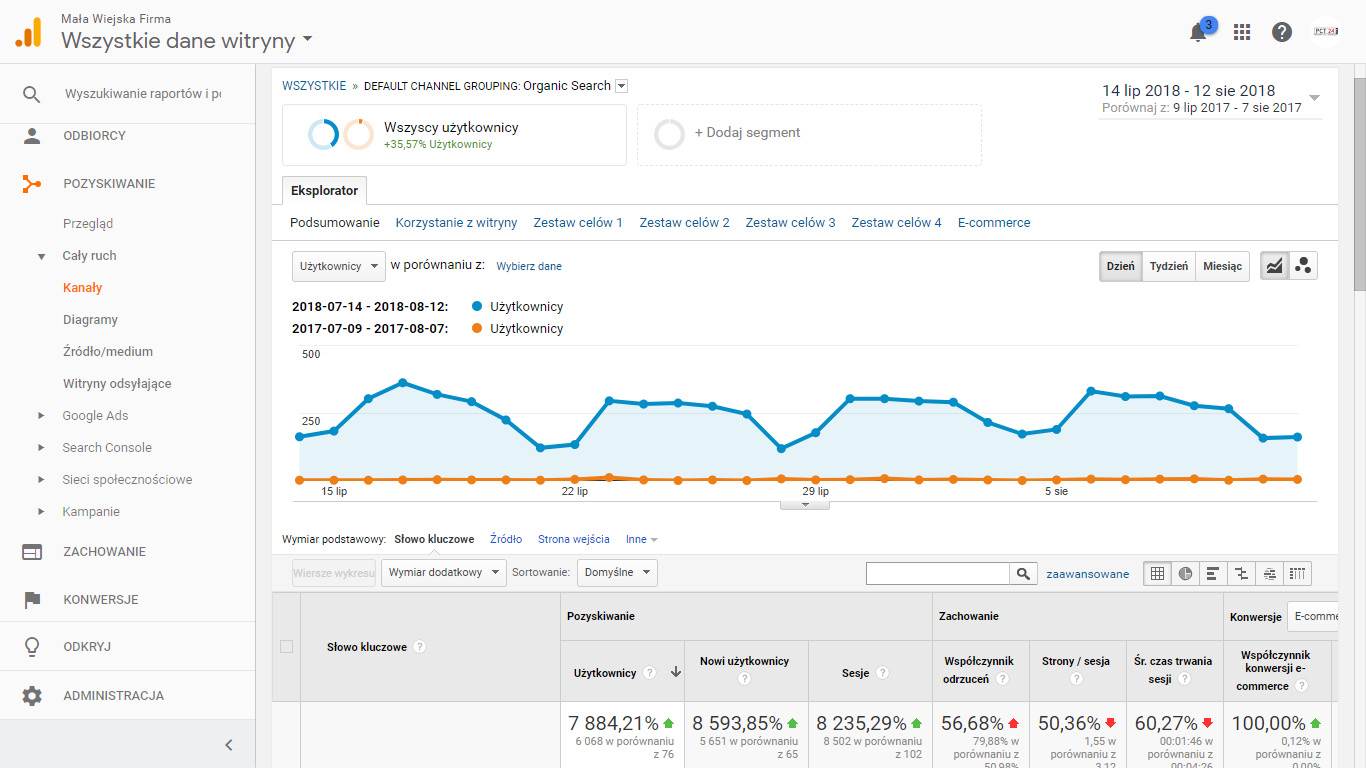Open the Google apps grid icon
This screenshot has height=768, width=1366.
(1242, 32)
